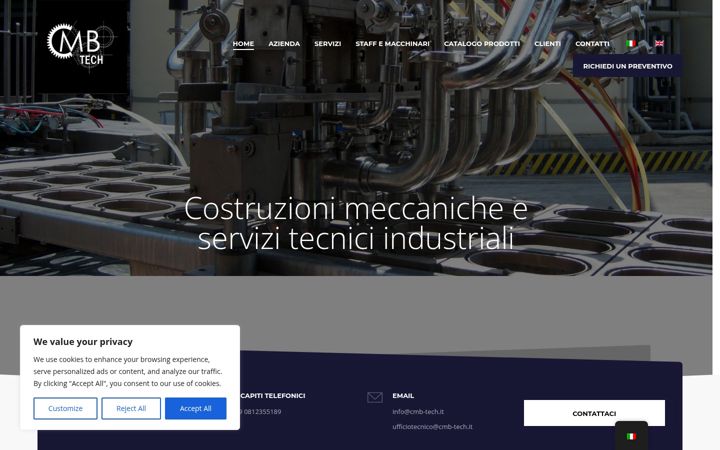
Task: Switch language with the Italian flag in navigation
Action: (631, 44)
